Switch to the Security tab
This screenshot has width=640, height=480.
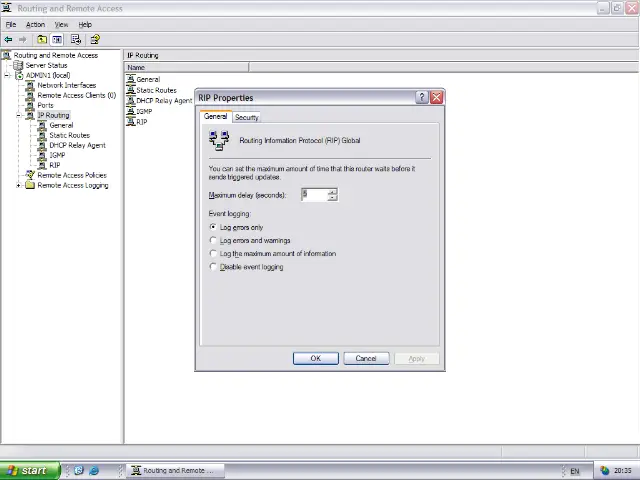coord(247,117)
